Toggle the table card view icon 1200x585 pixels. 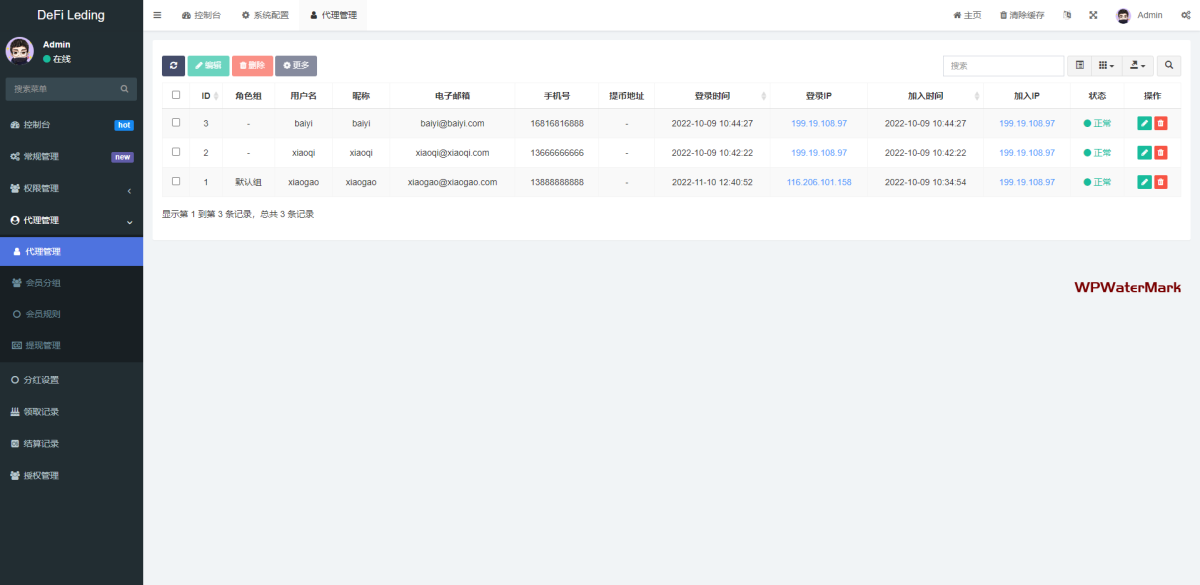click(x=1080, y=65)
